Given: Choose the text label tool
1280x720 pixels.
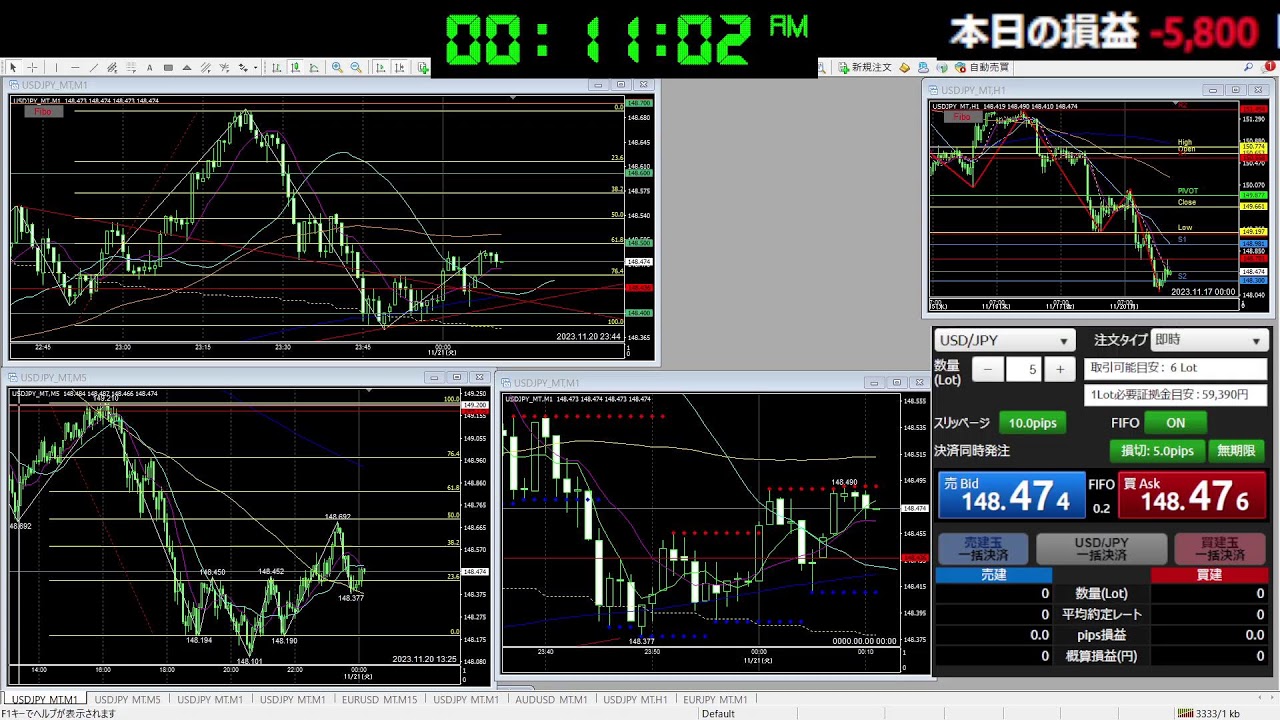Looking at the screenshot, I should pyautogui.click(x=150, y=68).
